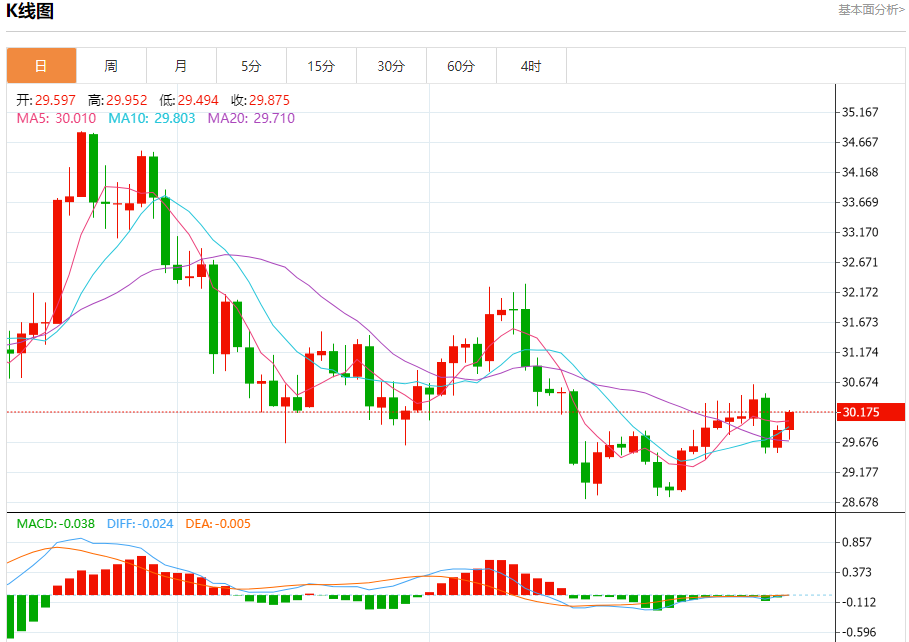Click the -0.112 MACD axis label
Screen dimensions: 909x642
click(857, 603)
